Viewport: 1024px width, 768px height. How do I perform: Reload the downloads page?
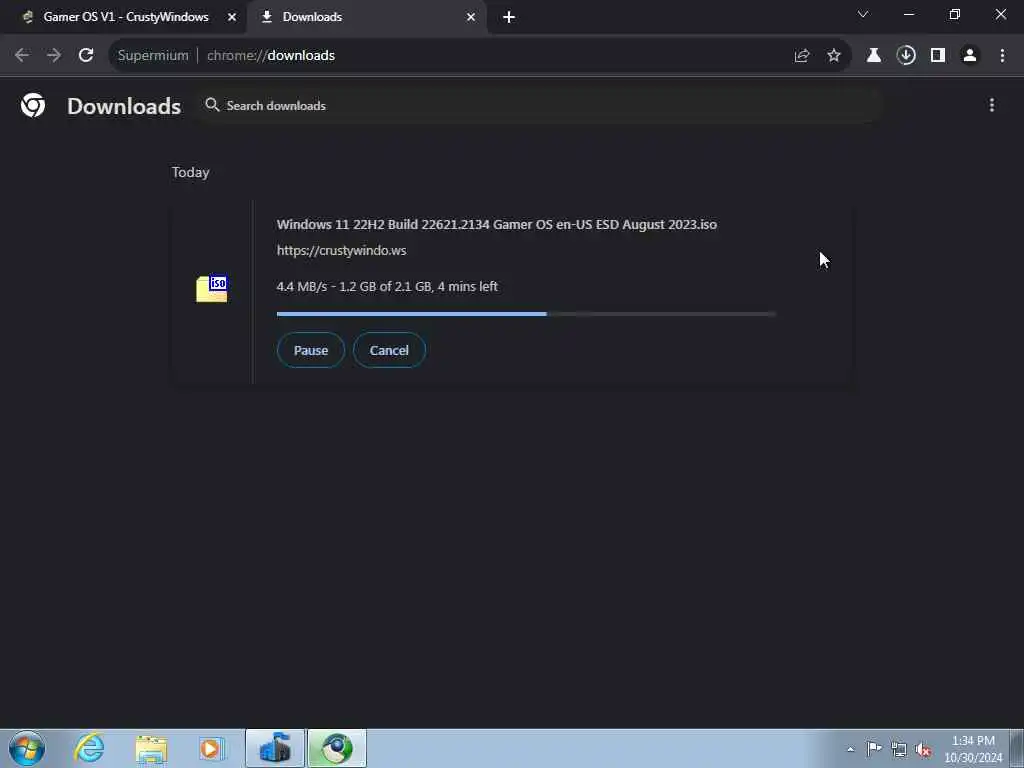point(86,56)
